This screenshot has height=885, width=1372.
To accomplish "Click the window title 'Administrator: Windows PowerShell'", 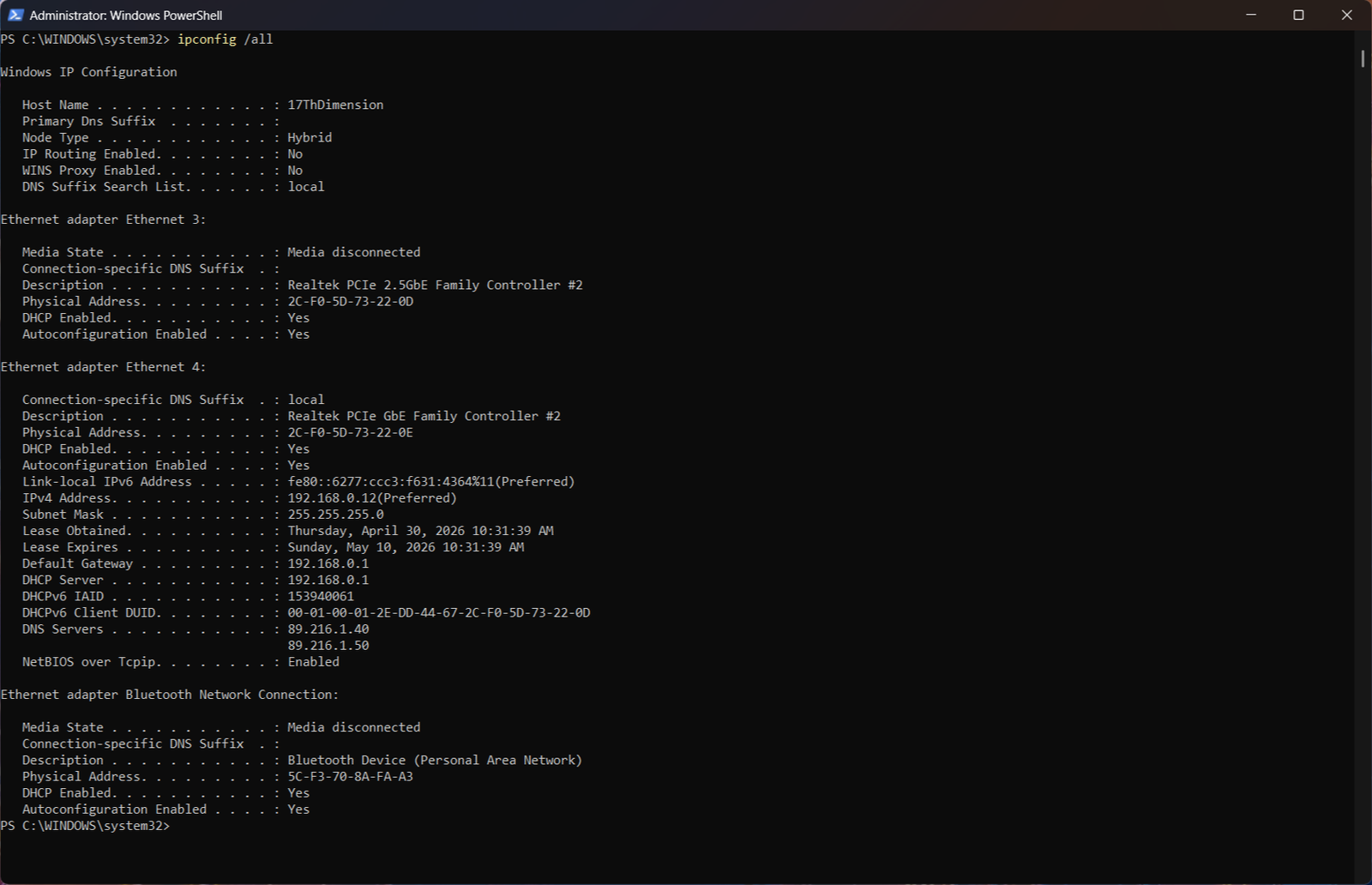I will point(126,15).
